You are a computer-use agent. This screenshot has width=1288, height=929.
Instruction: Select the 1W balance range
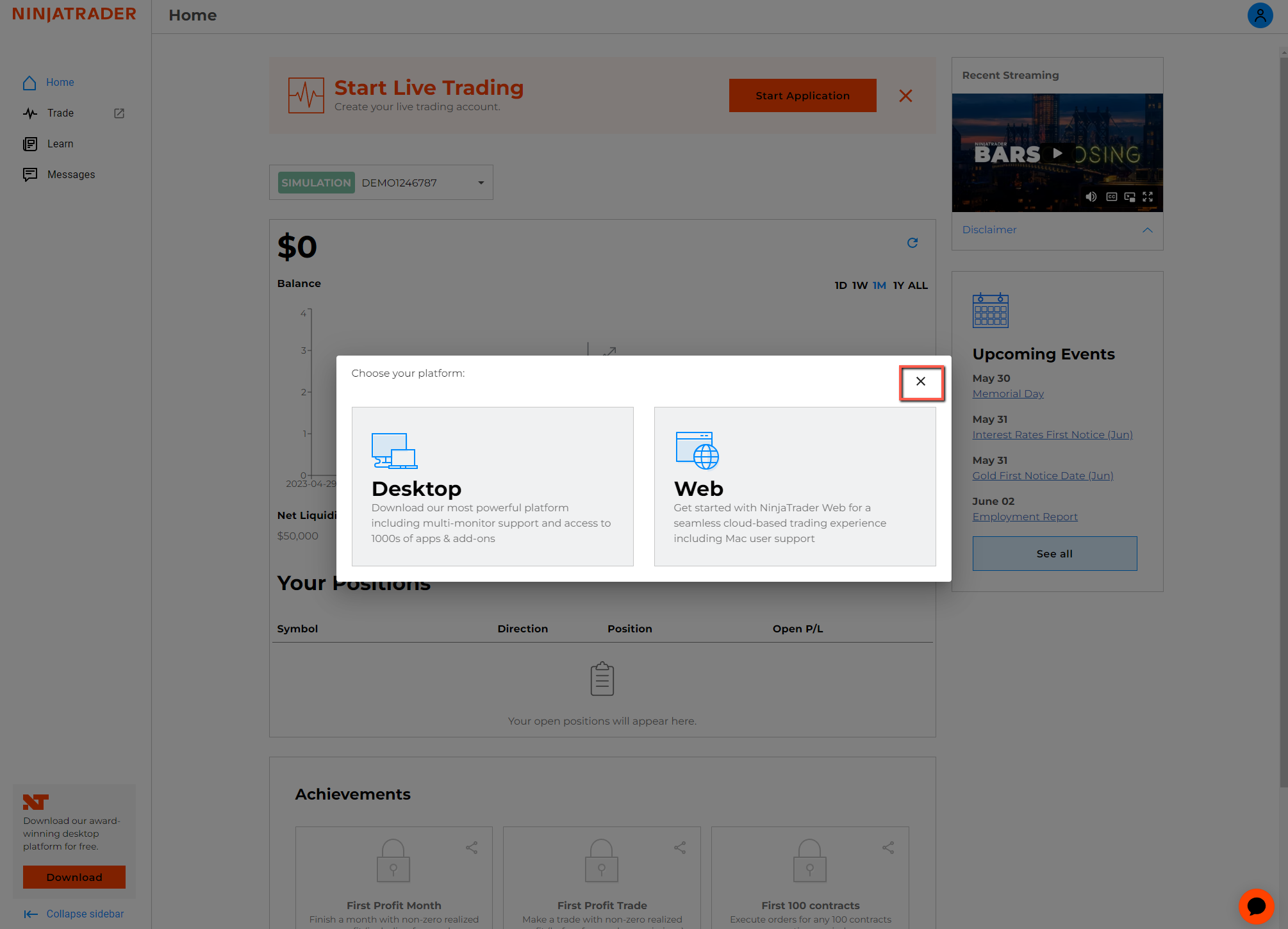point(860,286)
